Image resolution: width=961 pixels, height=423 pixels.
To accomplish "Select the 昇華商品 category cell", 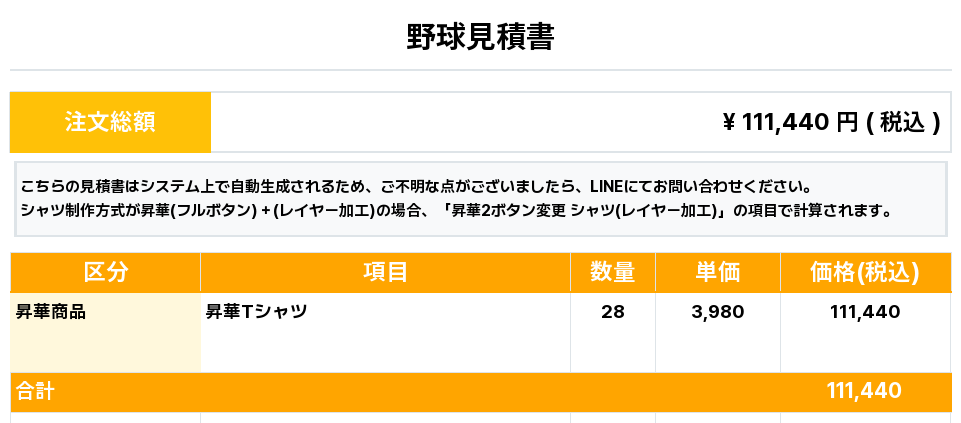I will (x=52, y=311).
